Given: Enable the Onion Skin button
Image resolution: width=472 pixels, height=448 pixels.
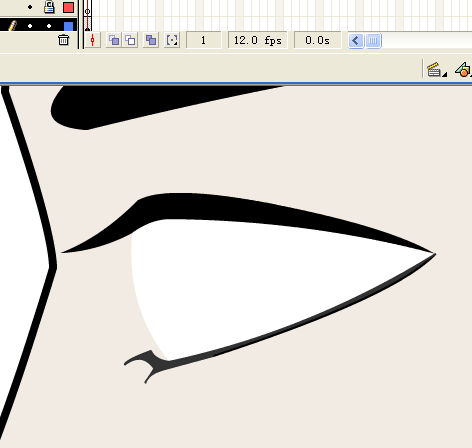Looking at the screenshot, I should coord(114,40).
